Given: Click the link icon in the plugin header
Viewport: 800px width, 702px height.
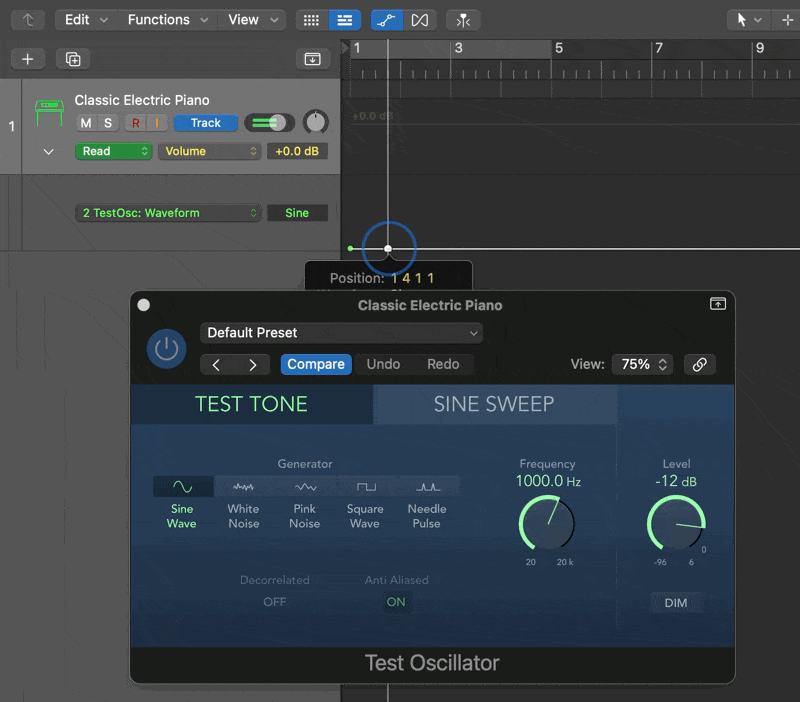Looking at the screenshot, I should click(x=700, y=364).
